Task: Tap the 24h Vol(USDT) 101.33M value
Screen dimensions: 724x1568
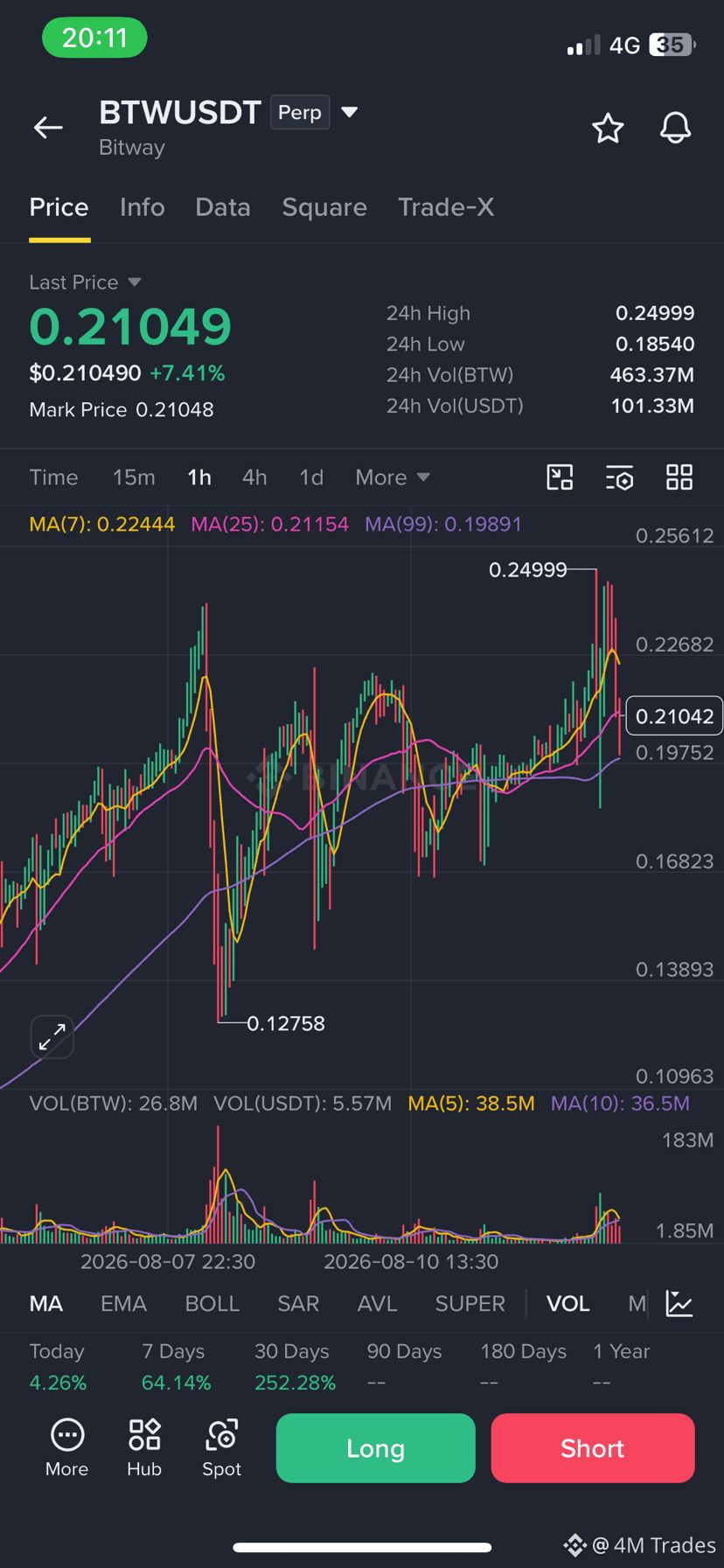Action: point(652,406)
